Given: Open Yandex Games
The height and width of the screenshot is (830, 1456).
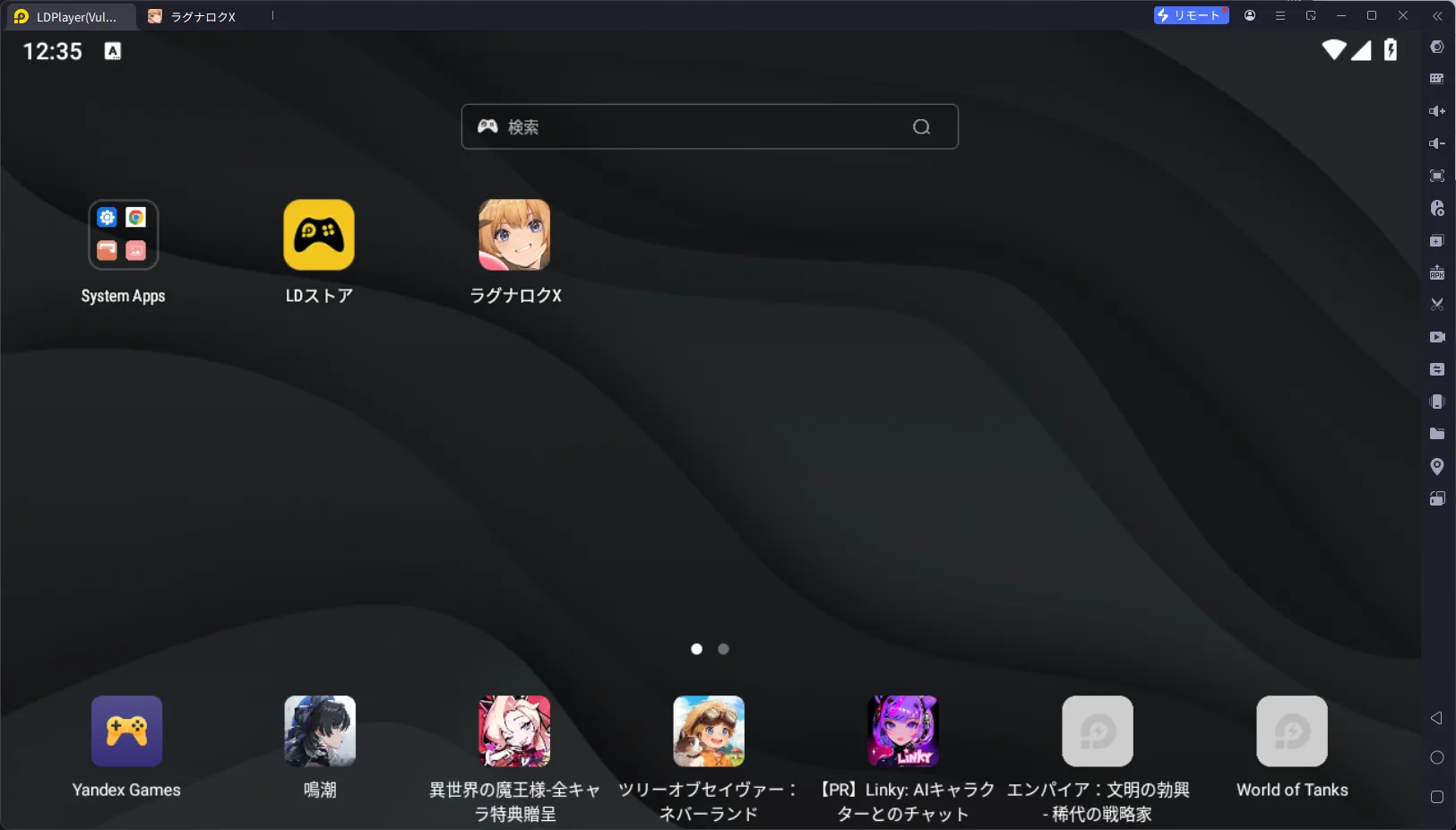Looking at the screenshot, I should coord(125,731).
